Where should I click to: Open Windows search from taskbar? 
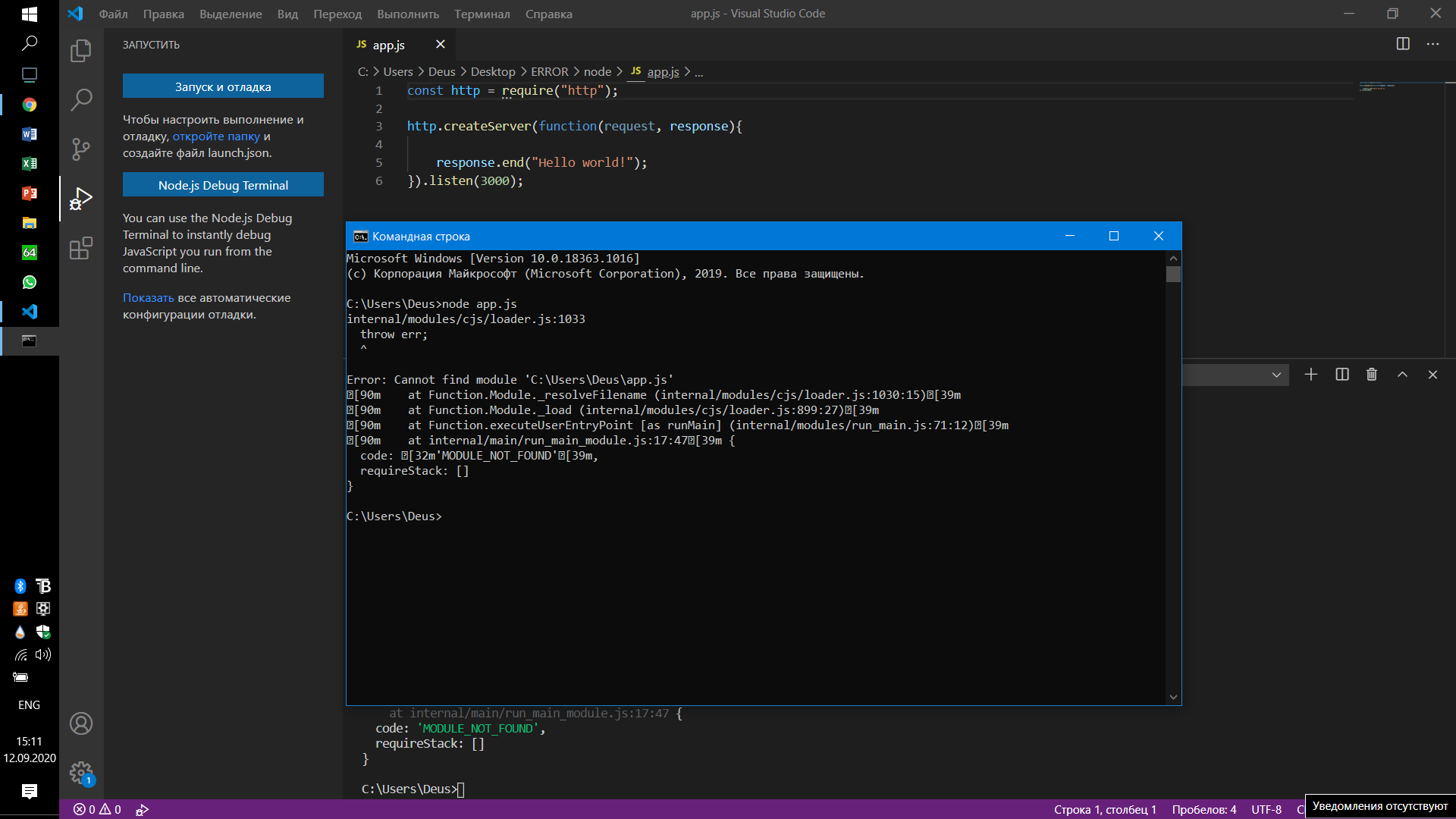[30, 43]
